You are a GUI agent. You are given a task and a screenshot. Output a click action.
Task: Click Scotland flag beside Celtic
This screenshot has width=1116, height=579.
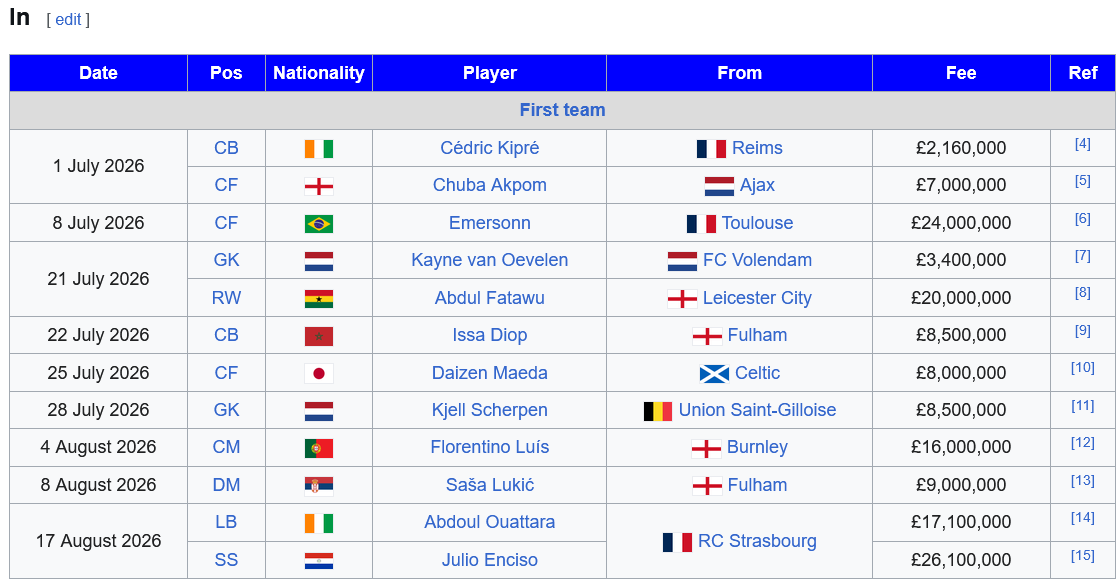[x=714, y=373]
